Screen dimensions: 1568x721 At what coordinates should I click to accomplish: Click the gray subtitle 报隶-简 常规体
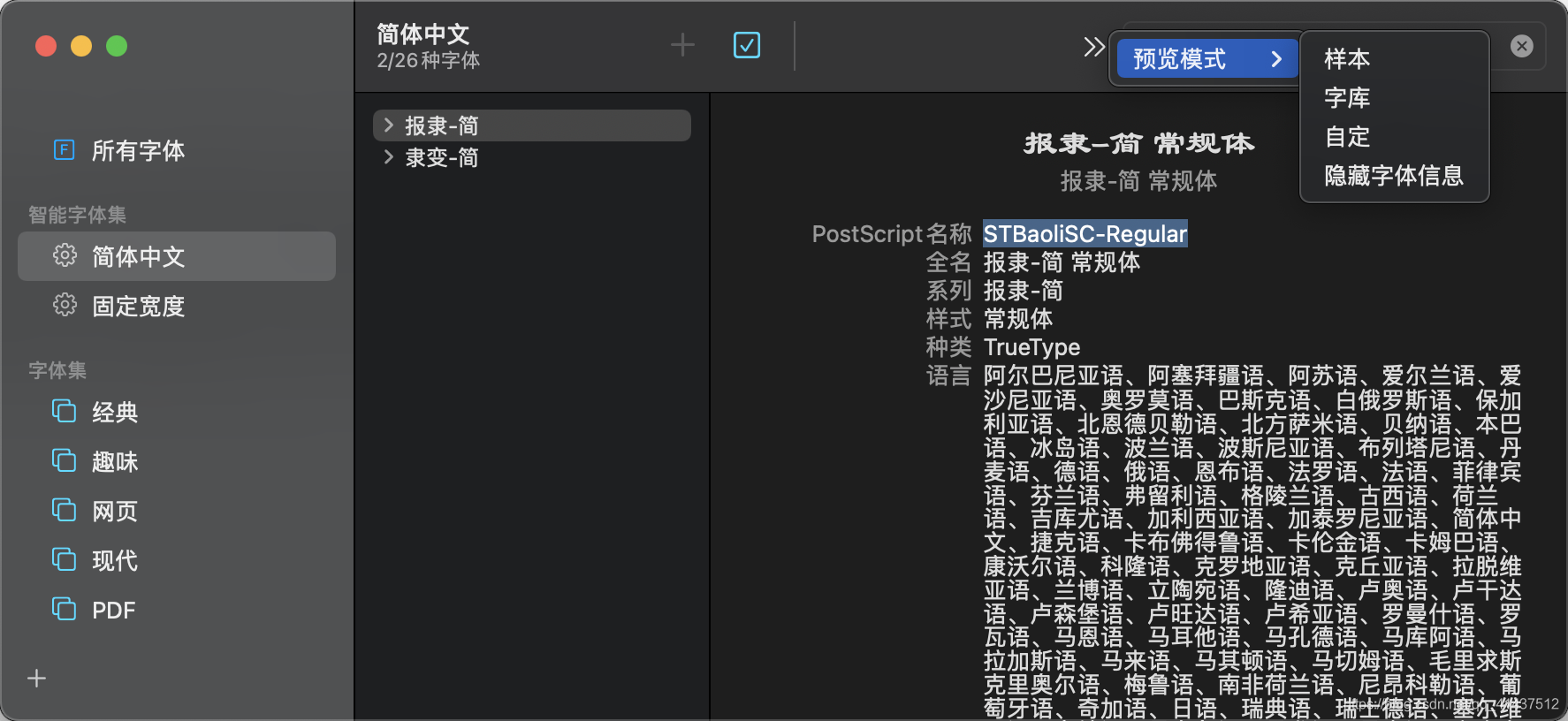pos(1138,181)
